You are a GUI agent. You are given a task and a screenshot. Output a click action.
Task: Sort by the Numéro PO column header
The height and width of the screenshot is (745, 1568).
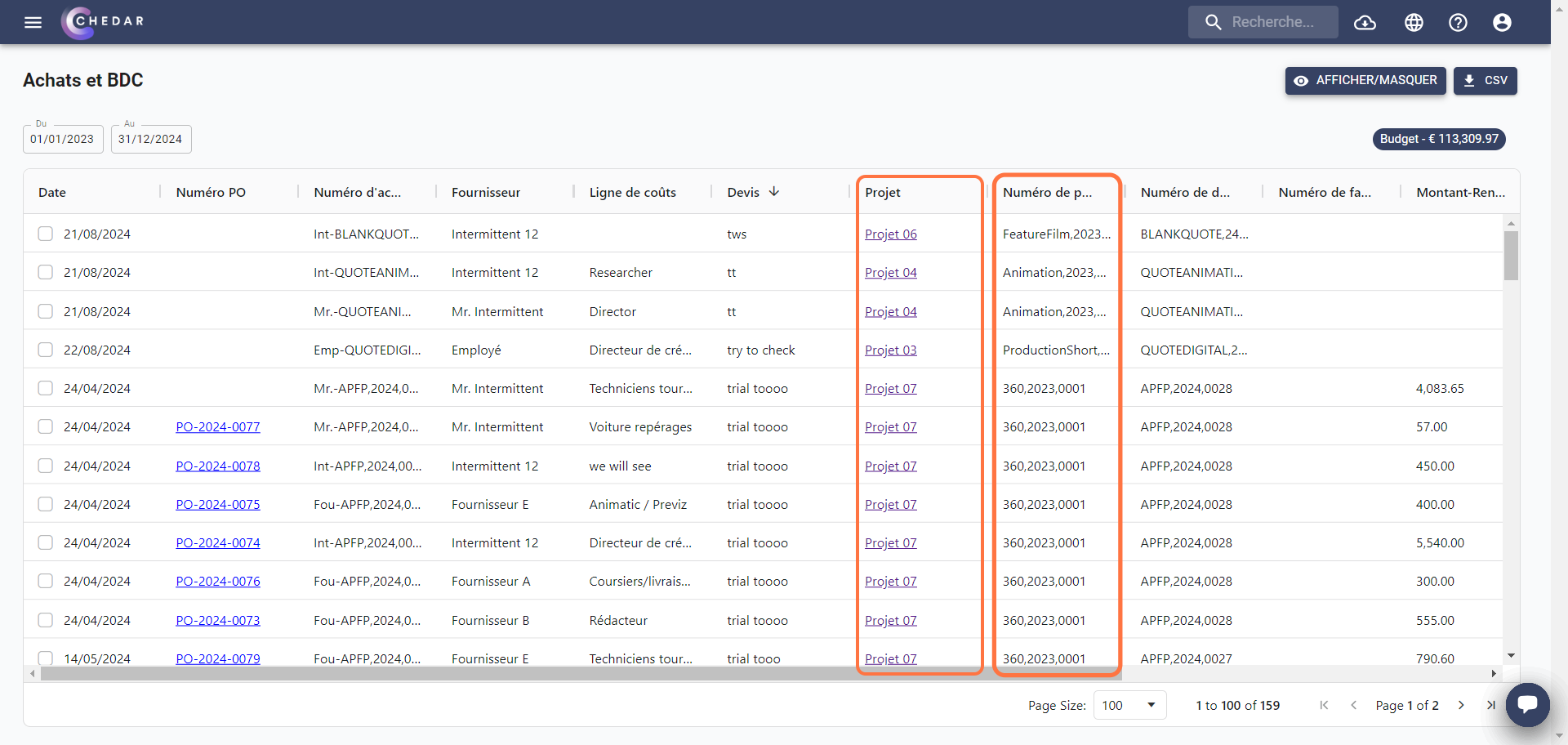coord(211,192)
